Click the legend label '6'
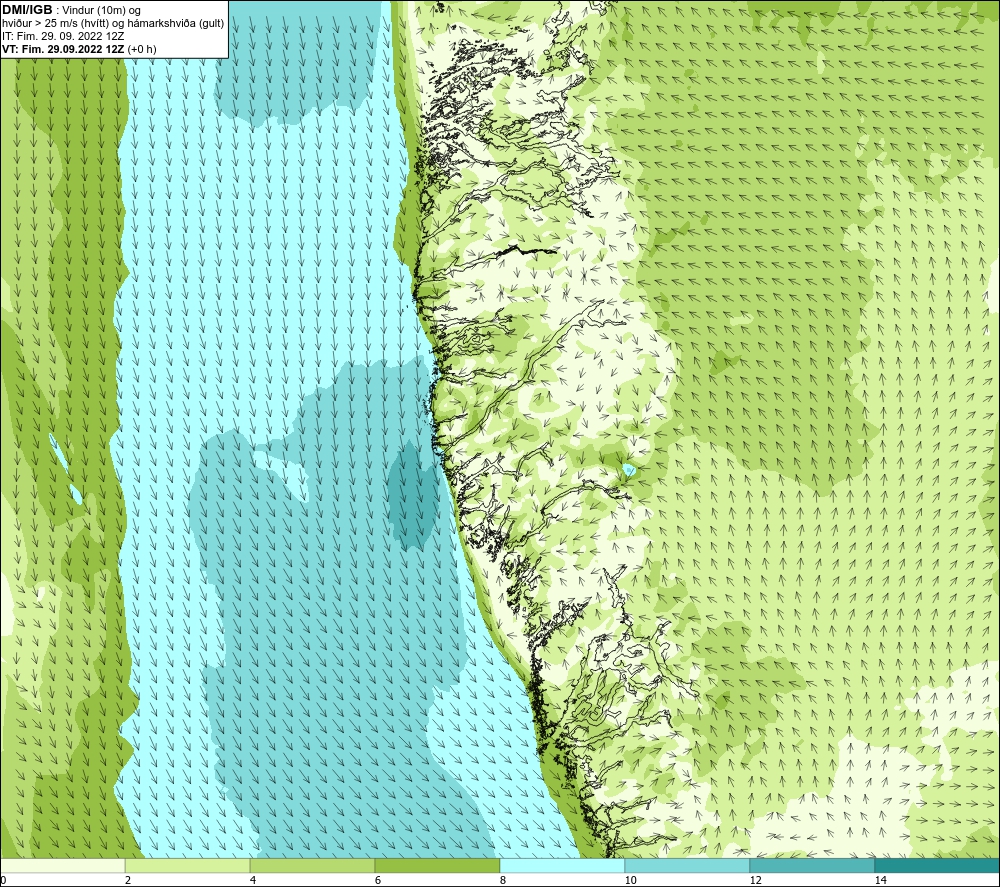This screenshot has height=887, width=1000. [x=378, y=880]
